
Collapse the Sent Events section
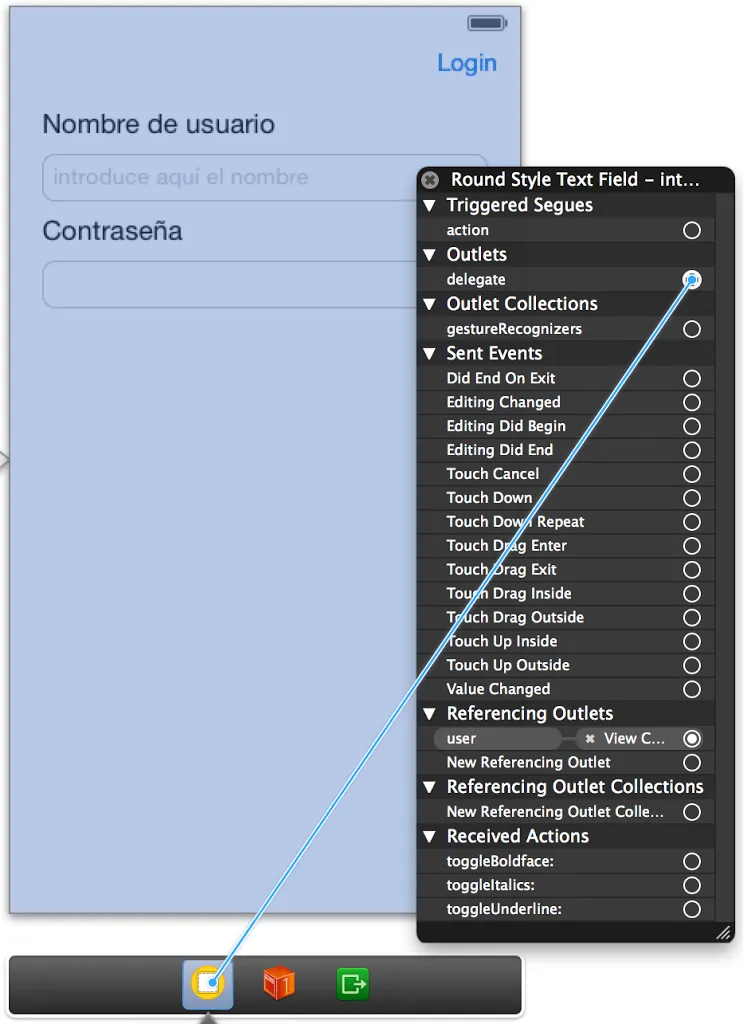point(430,354)
